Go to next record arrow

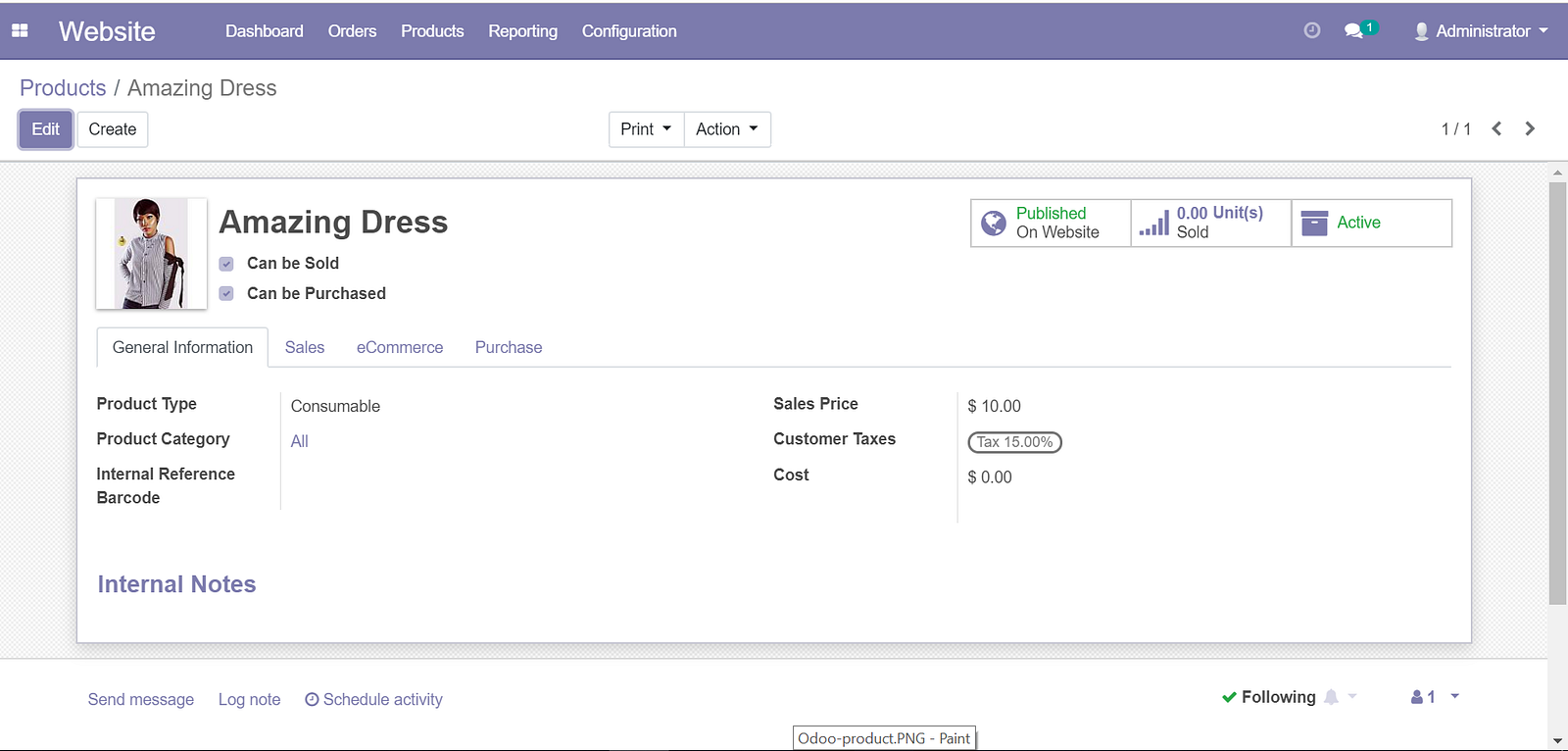coord(1530,128)
